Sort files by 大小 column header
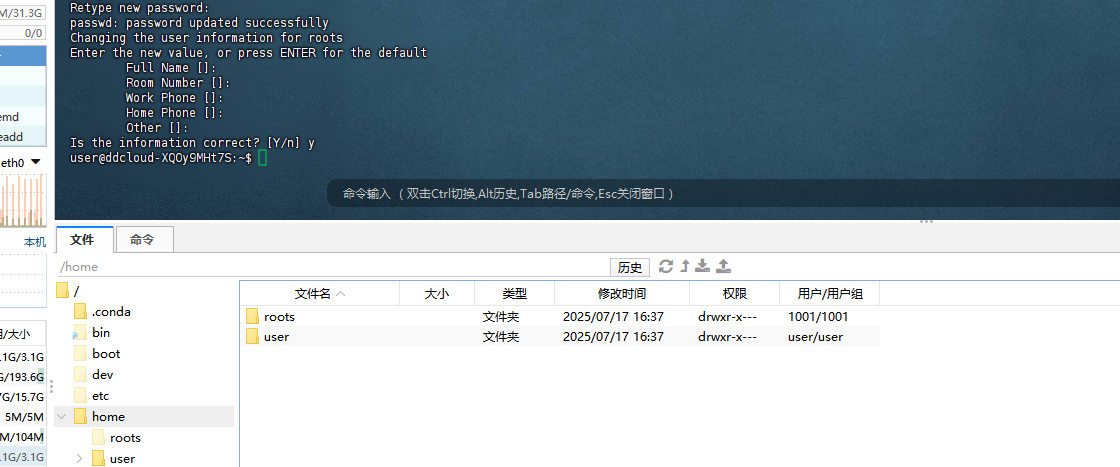1120x467 pixels. coord(436,293)
